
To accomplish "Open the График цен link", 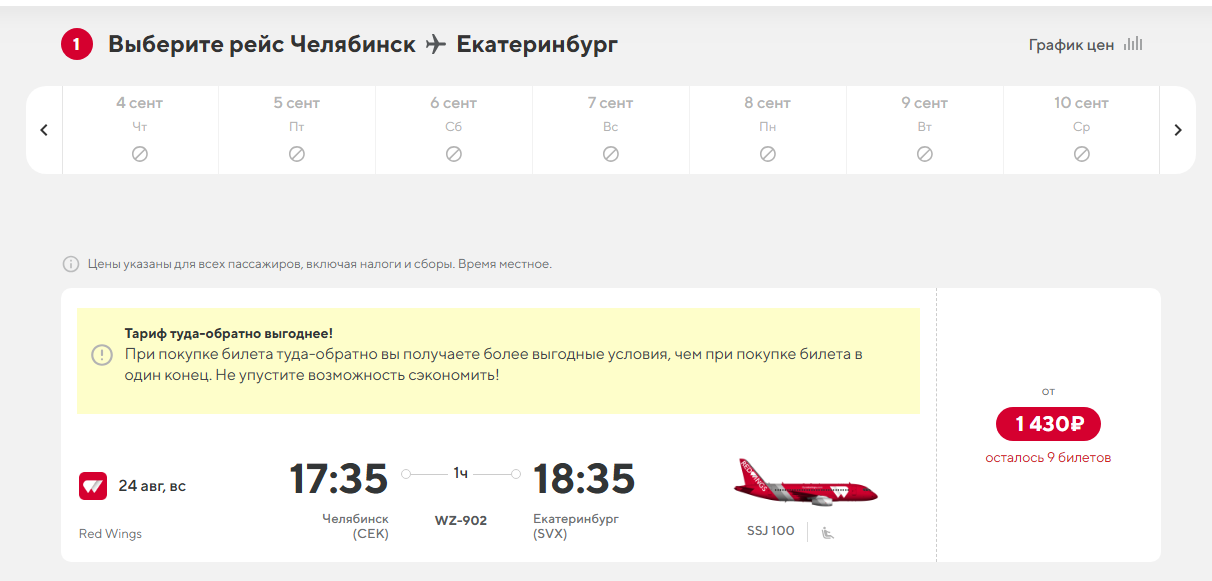I will pyautogui.click(x=1071, y=45).
